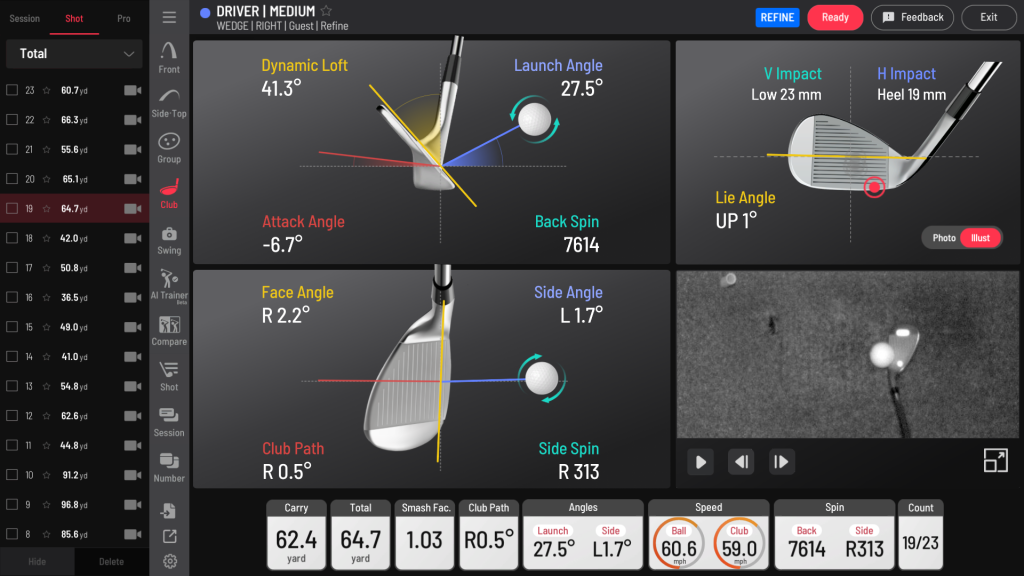This screenshot has width=1024, height=576.
Task: Open the Total distance dropdown
Action: [74, 54]
